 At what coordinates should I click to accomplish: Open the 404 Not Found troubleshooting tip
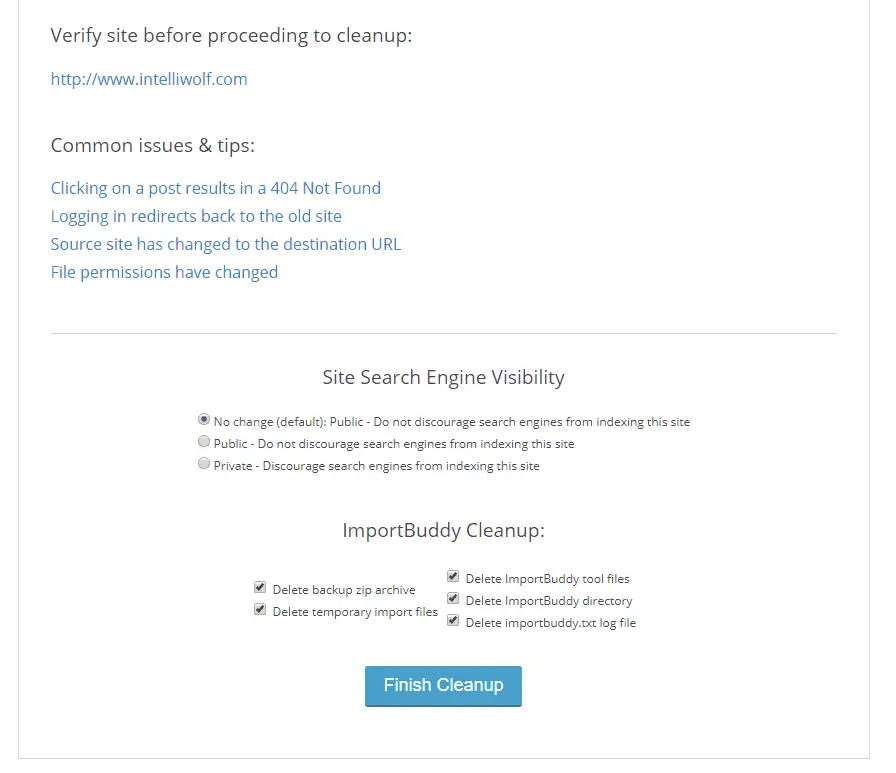215,188
